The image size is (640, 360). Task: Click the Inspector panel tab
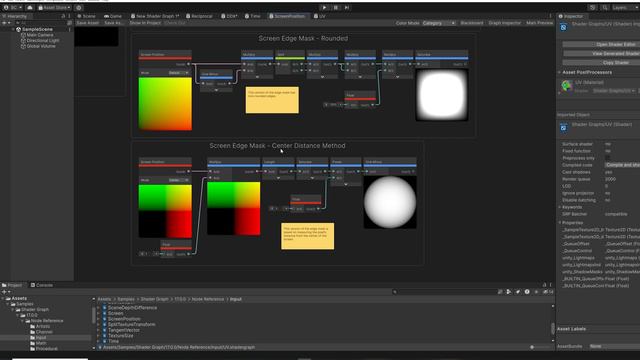pyautogui.click(x=571, y=16)
